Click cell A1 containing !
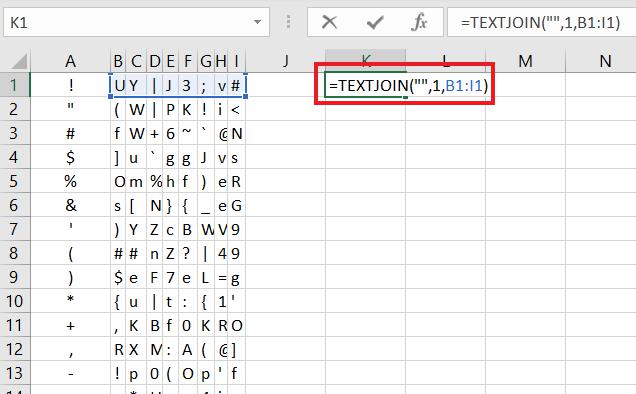Viewport: 636px width, 394px height. click(70, 85)
